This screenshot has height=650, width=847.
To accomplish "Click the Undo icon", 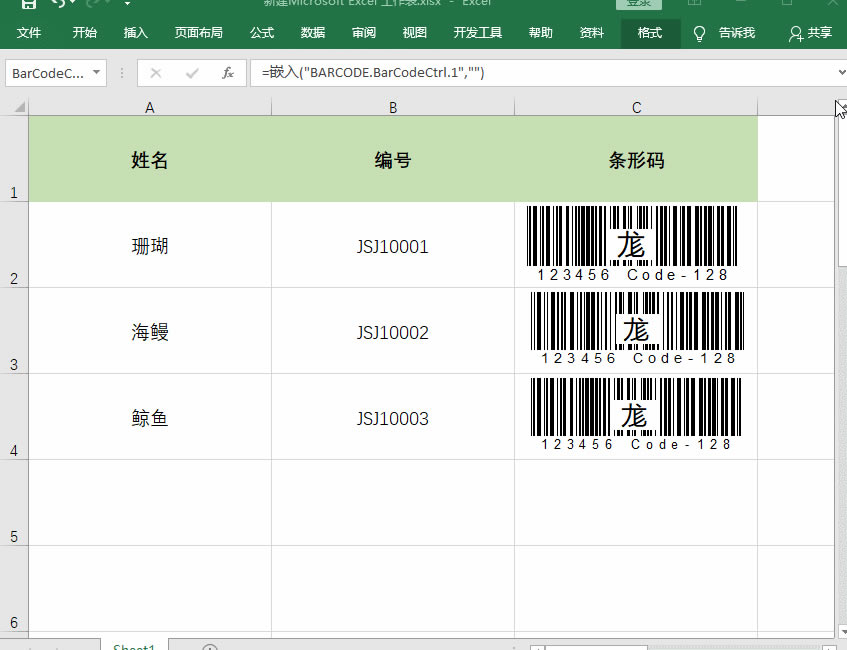I will [58, 6].
